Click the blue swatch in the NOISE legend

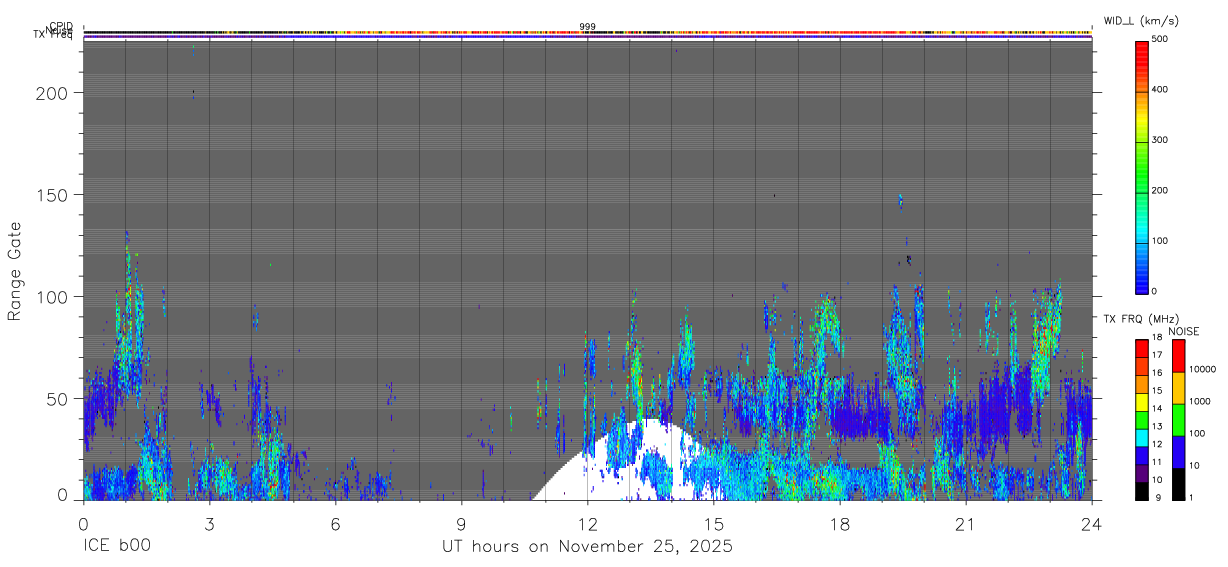[x=1179, y=452]
